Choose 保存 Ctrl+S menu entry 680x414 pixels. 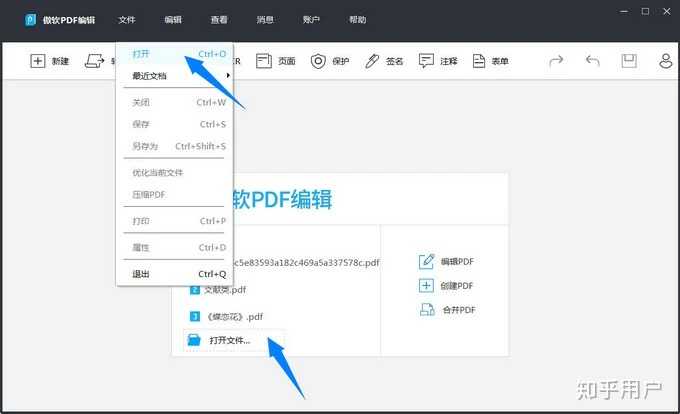pyautogui.click(x=175, y=124)
